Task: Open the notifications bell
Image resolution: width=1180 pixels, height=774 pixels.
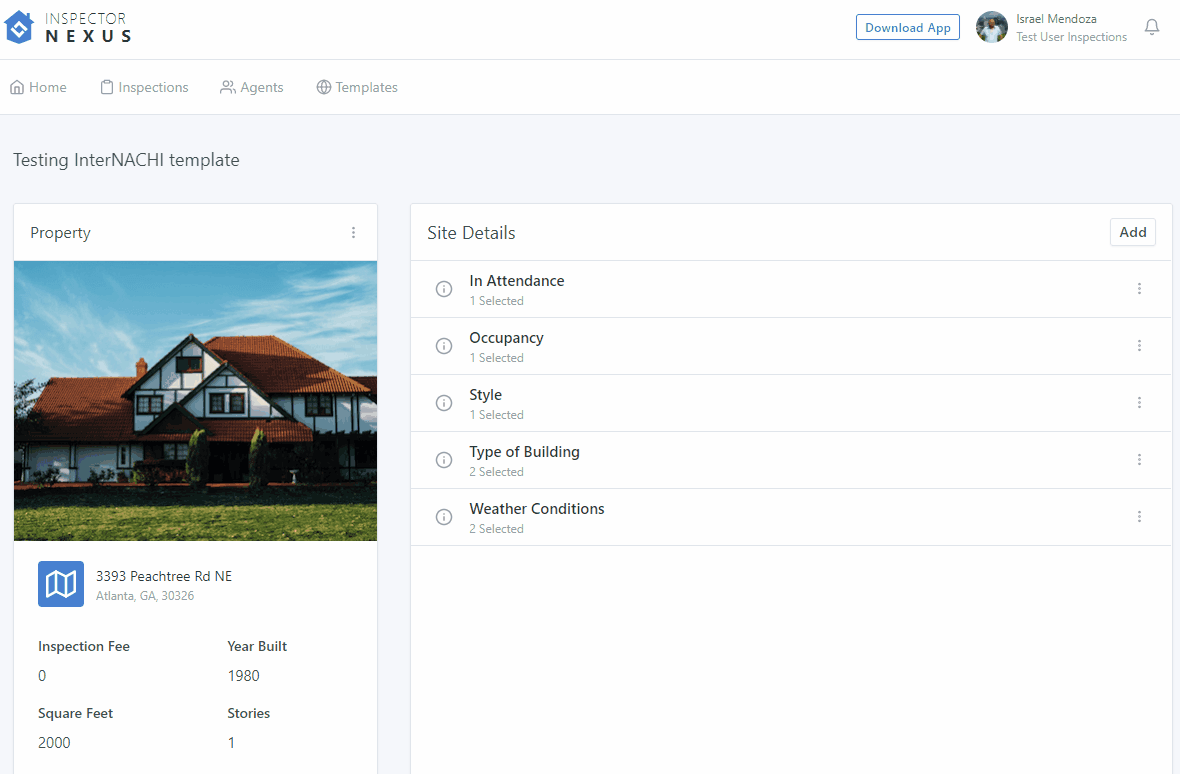Action: 1151,27
